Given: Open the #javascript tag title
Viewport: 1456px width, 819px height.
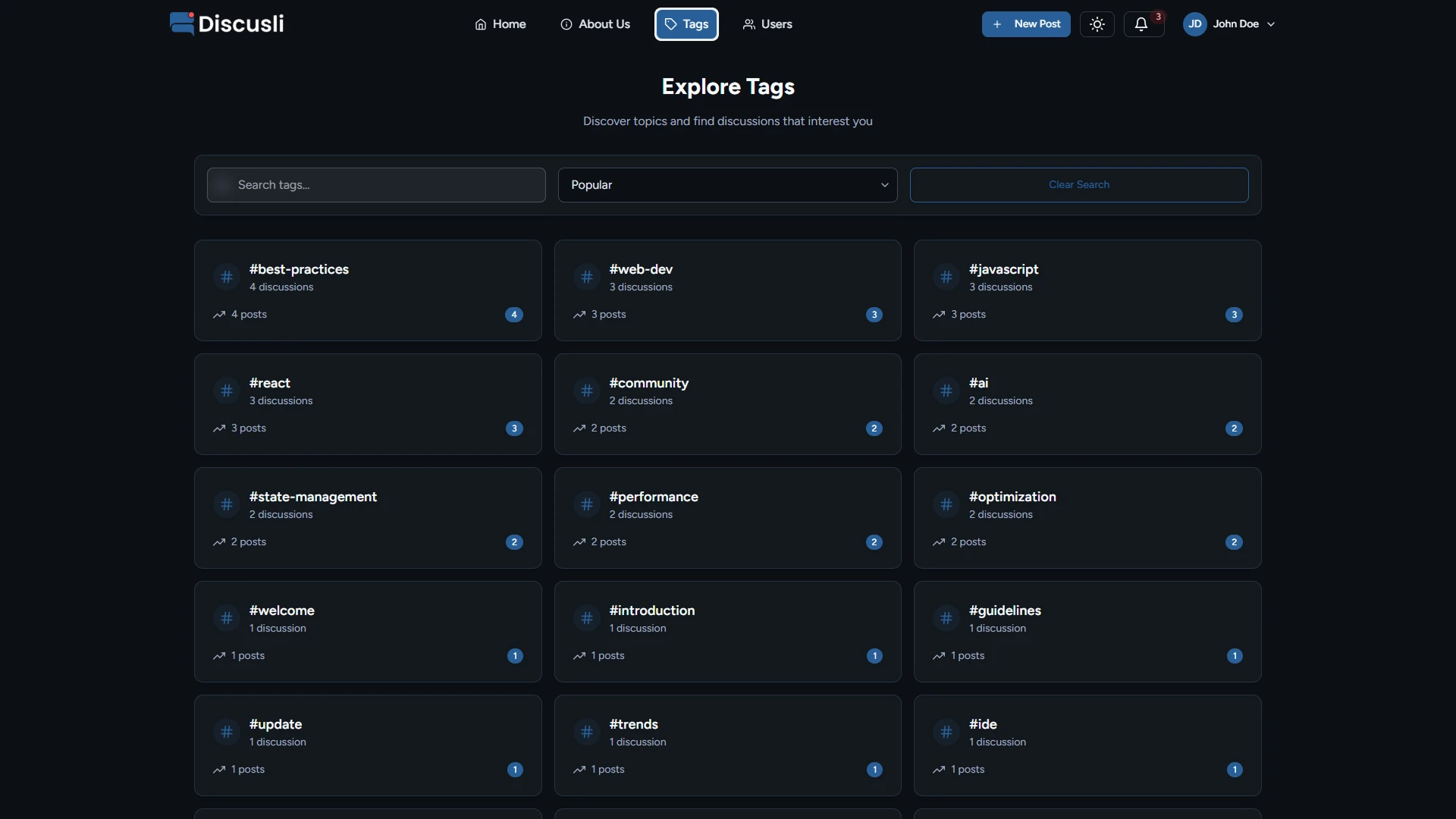Looking at the screenshot, I should click(1003, 269).
